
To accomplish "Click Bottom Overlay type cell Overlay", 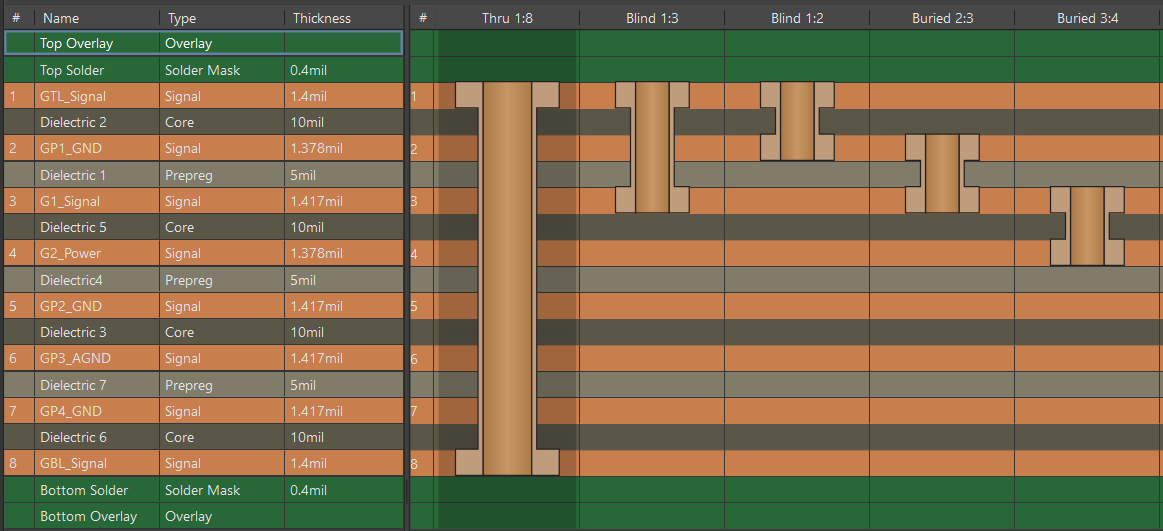I will (188, 516).
